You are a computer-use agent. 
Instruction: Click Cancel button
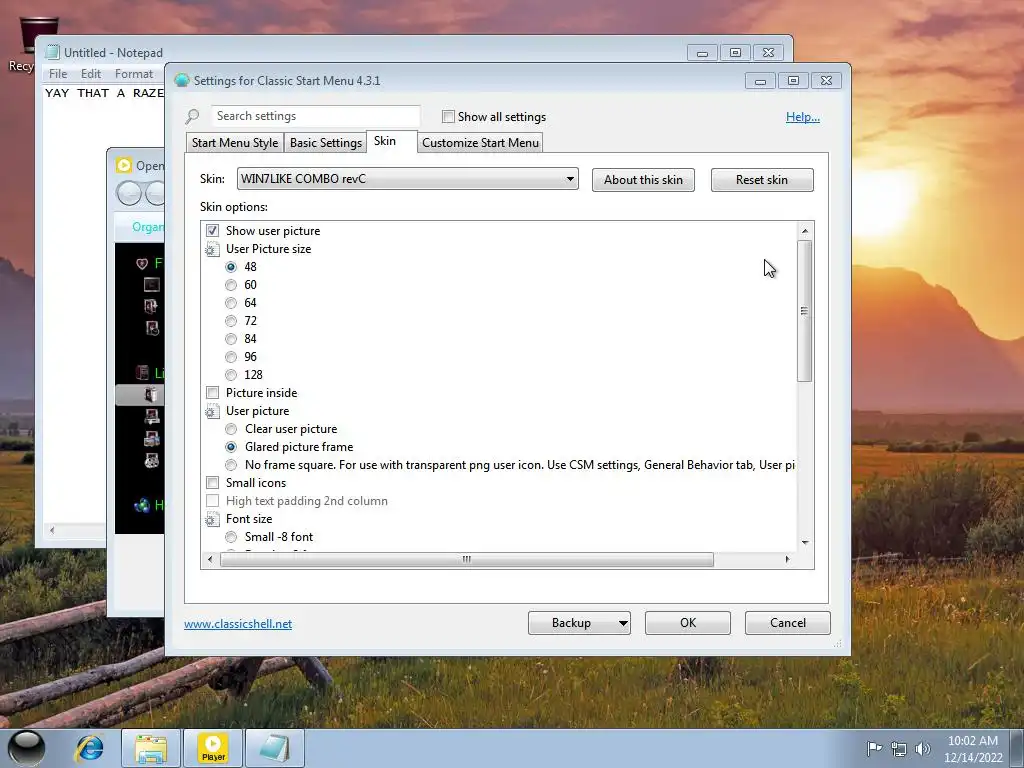click(x=788, y=623)
